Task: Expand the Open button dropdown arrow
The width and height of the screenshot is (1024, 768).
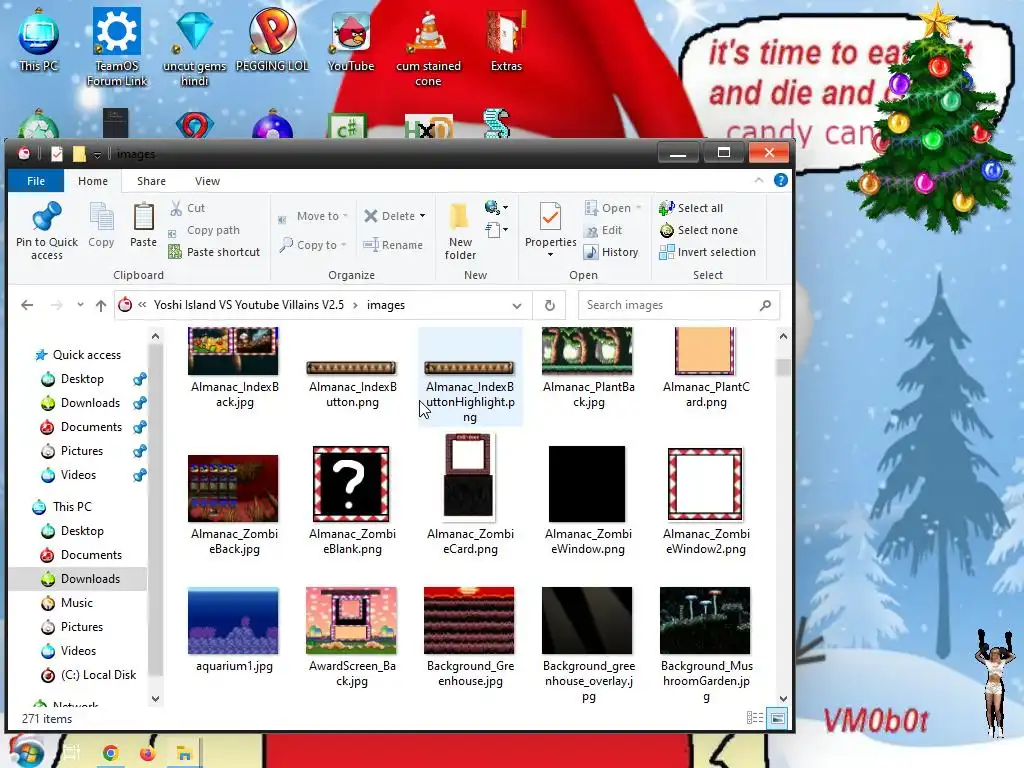Action: tap(639, 208)
